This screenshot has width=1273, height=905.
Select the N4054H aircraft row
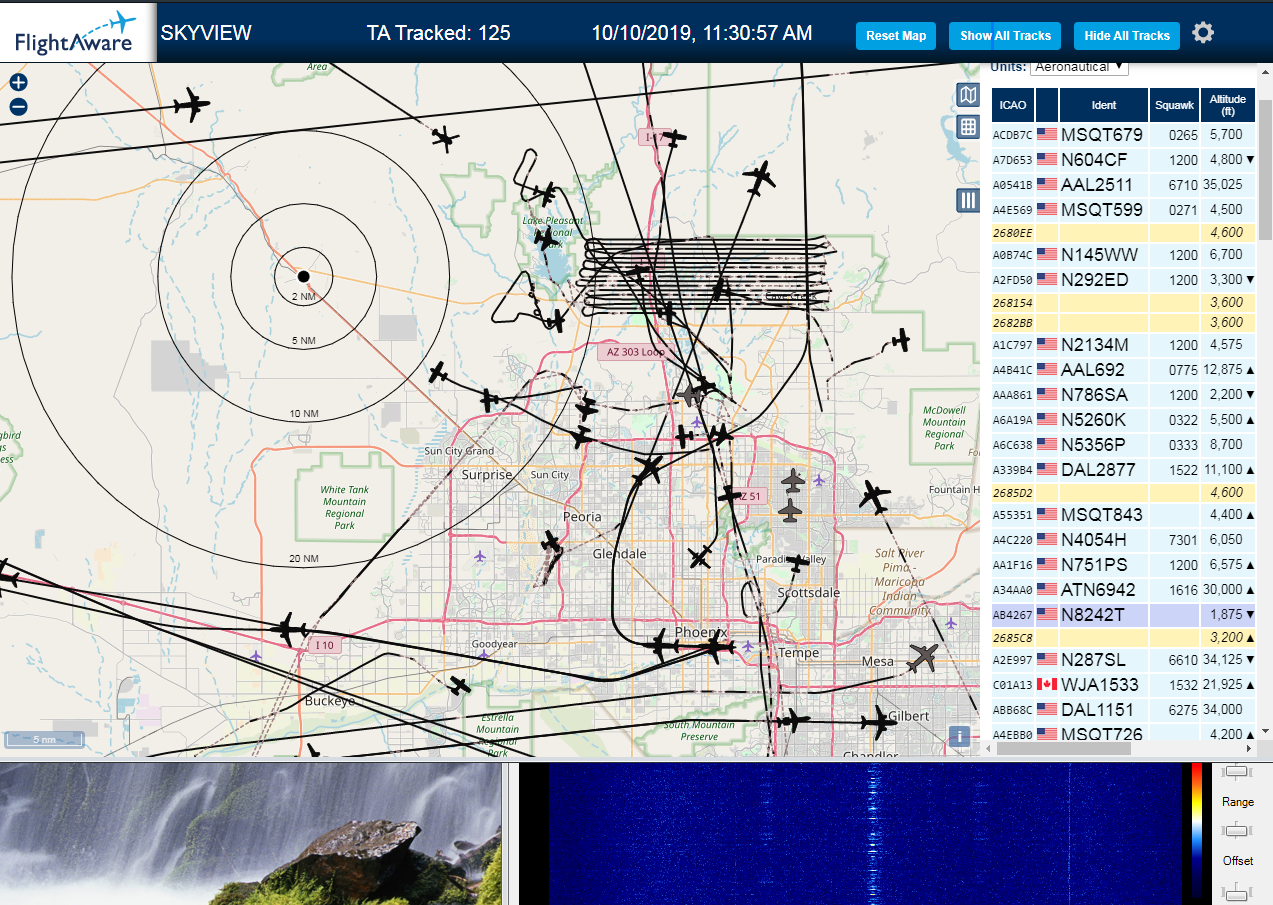coord(1123,539)
